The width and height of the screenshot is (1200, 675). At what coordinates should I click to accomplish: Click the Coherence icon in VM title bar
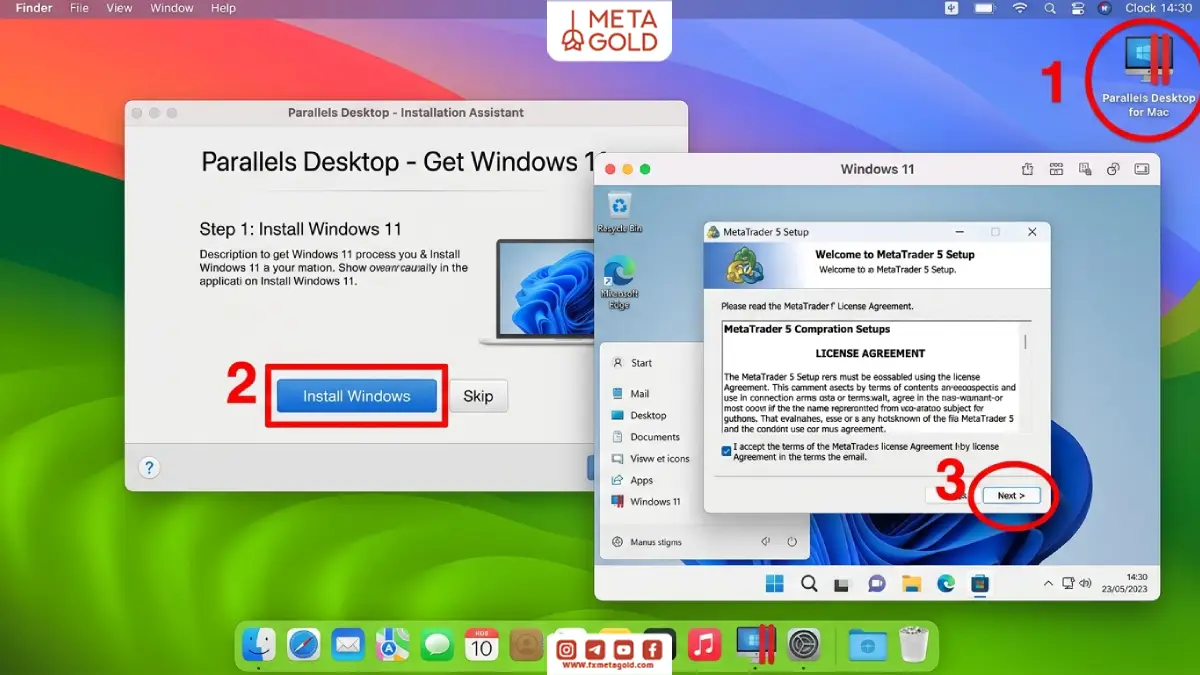pyautogui.click(x=1113, y=170)
